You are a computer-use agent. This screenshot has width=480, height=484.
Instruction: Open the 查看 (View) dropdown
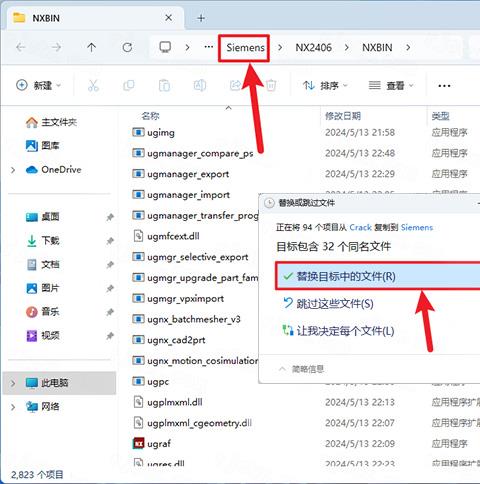click(391, 86)
